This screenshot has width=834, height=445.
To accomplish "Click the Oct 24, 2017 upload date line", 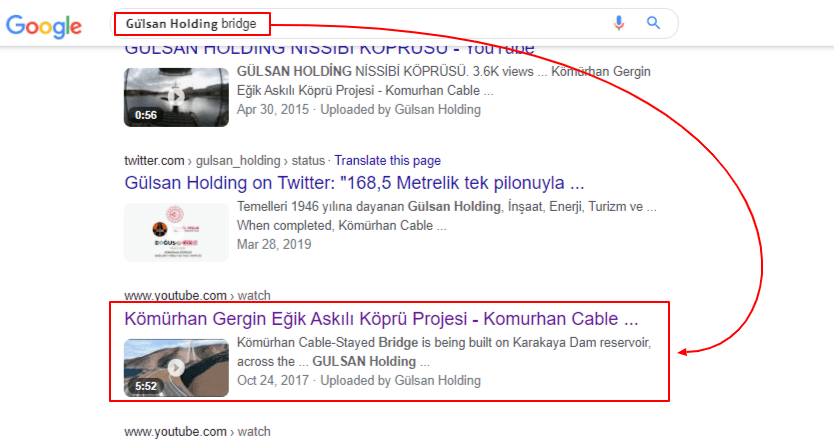I will 359,380.
